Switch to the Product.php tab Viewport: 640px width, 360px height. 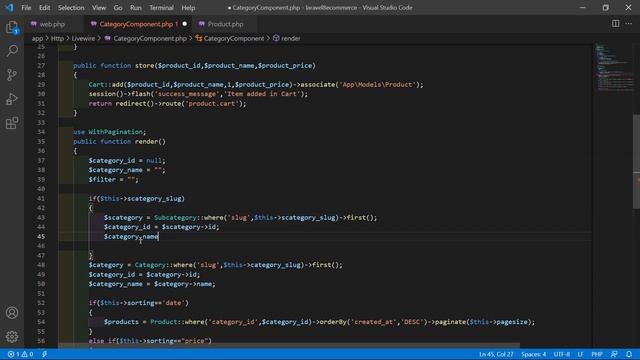coord(225,24)
